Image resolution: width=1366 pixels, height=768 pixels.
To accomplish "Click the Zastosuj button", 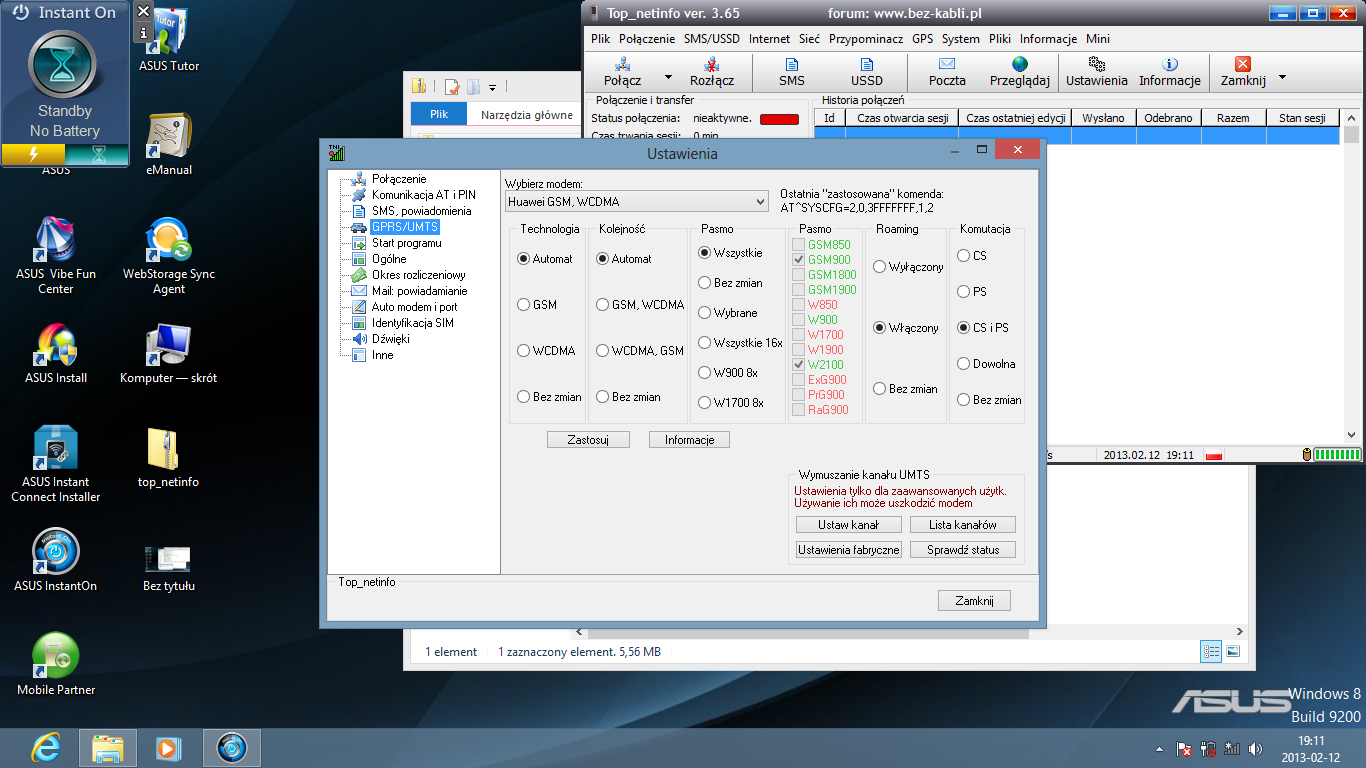I will click(x=588, y=440).
